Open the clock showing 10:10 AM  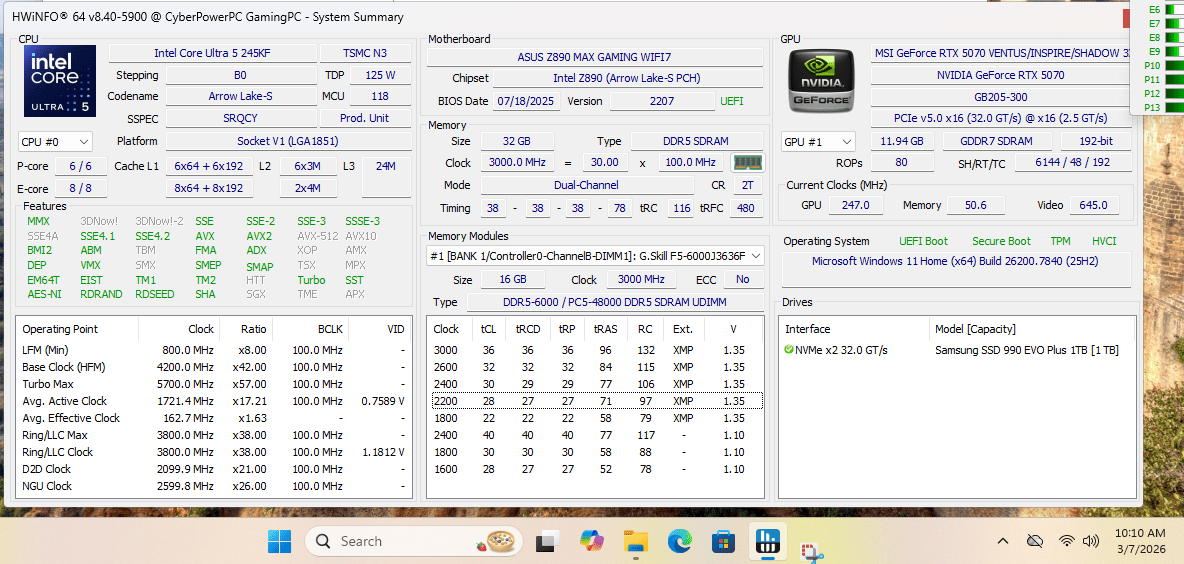click(x=1140, y=541)
